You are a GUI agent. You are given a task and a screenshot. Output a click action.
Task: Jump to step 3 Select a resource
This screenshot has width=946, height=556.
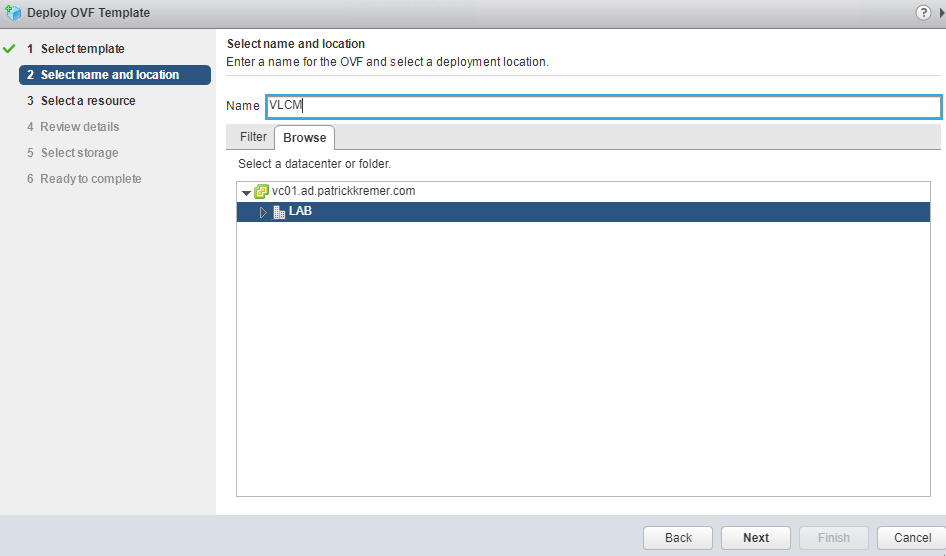88,101
